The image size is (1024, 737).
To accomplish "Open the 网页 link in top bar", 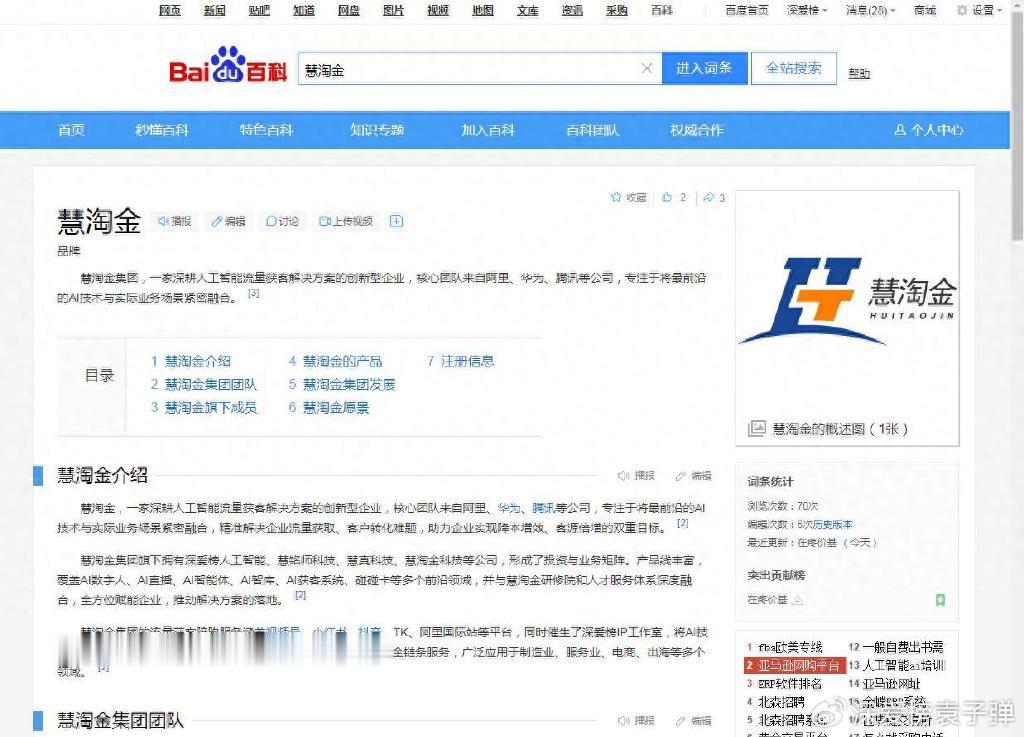I will click(170, 10).
